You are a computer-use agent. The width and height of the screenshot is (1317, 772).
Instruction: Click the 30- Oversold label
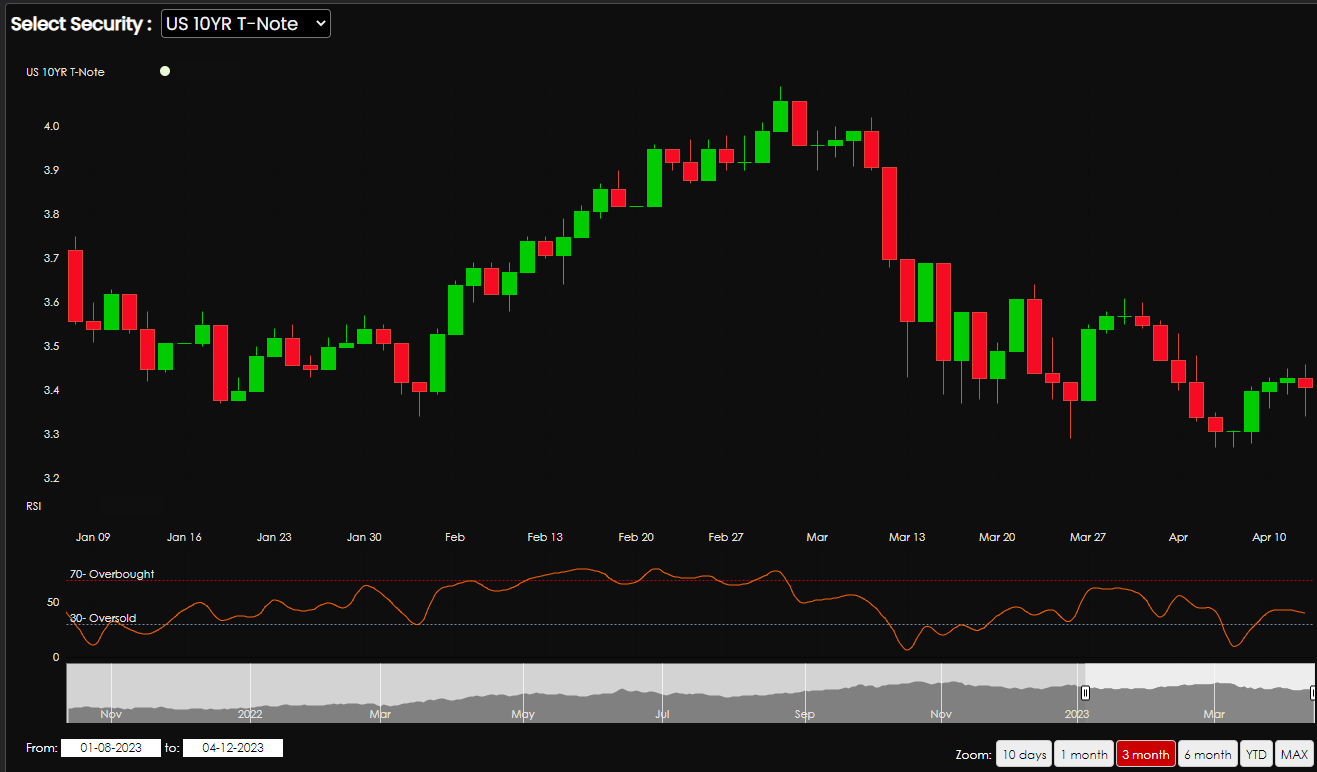tap(103, 618)
